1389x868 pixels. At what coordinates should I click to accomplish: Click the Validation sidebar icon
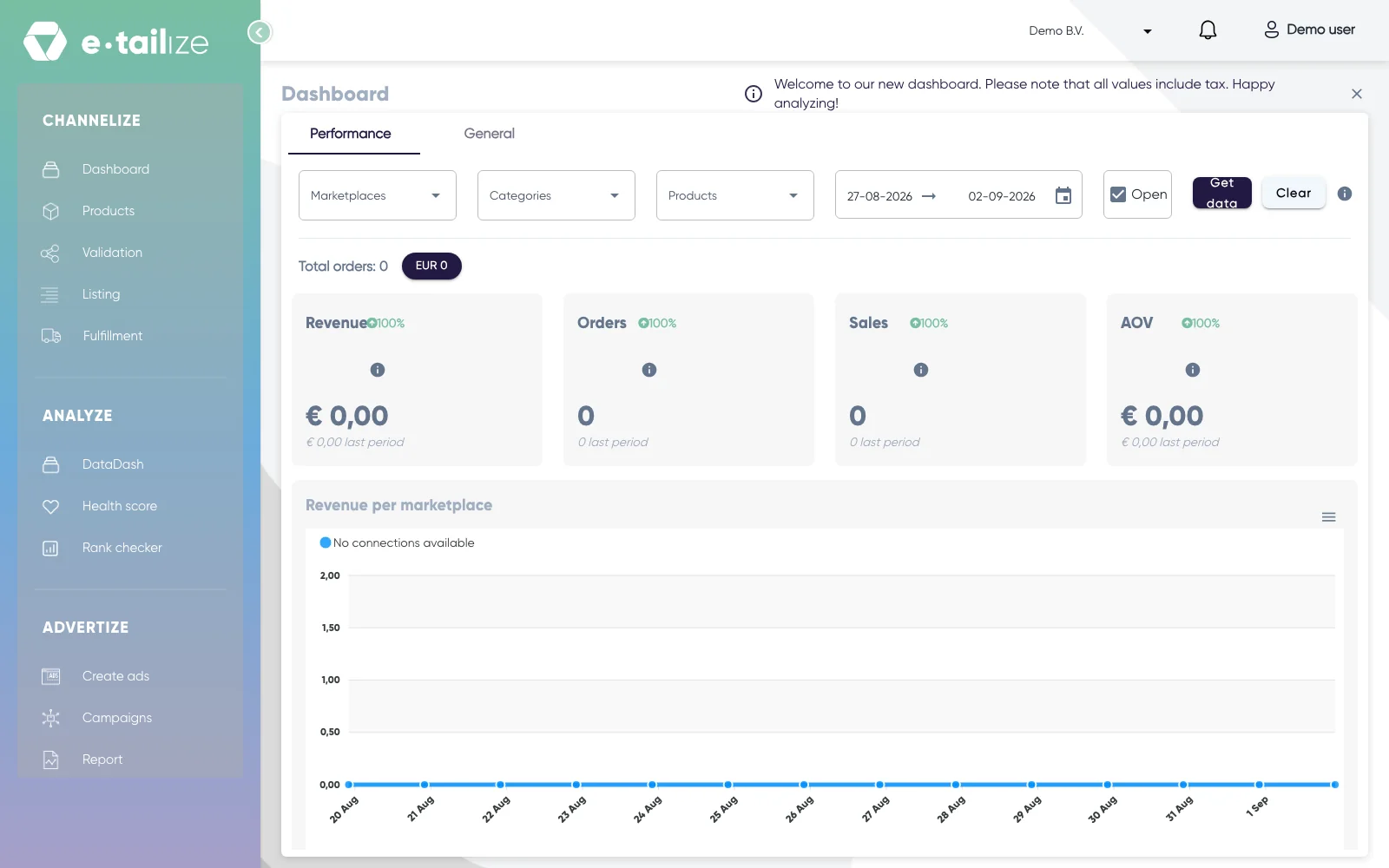pos(50,253)
